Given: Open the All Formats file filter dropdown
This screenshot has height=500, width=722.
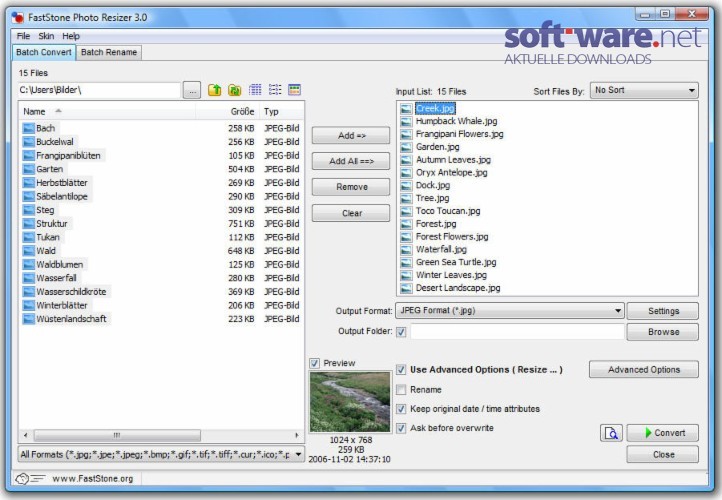Looking at the screenshot, I should coord(161,454).
